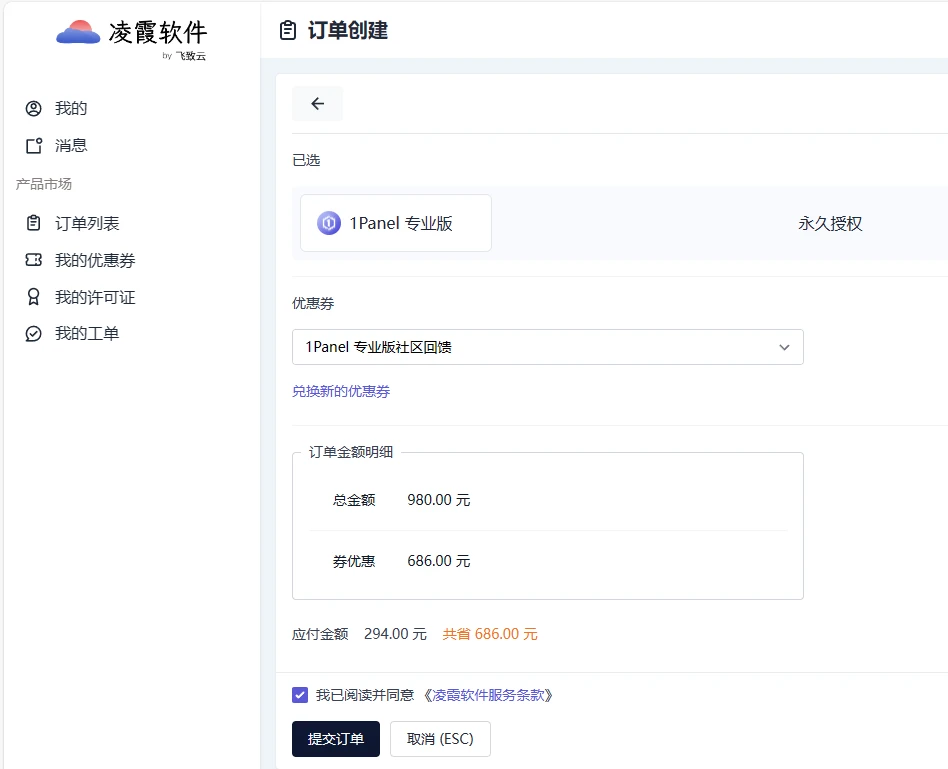This screenshot has width=948, height=769.
Task: Open the 凌霞软件服务条款 link
Action: tap(488, 695)
